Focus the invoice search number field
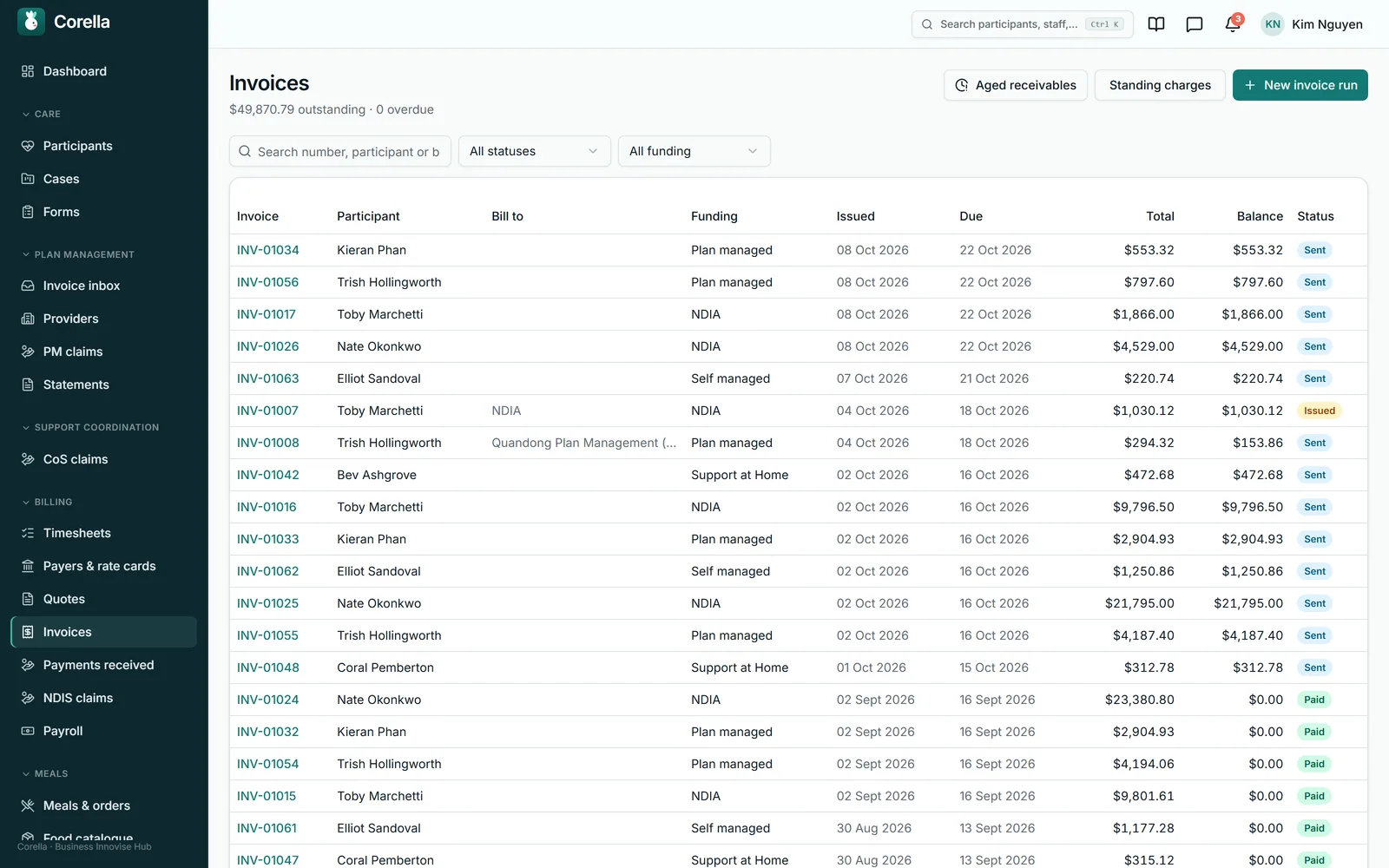This screenshot has height=868, width=1389. pyautogui.click(x=340, y=151)
